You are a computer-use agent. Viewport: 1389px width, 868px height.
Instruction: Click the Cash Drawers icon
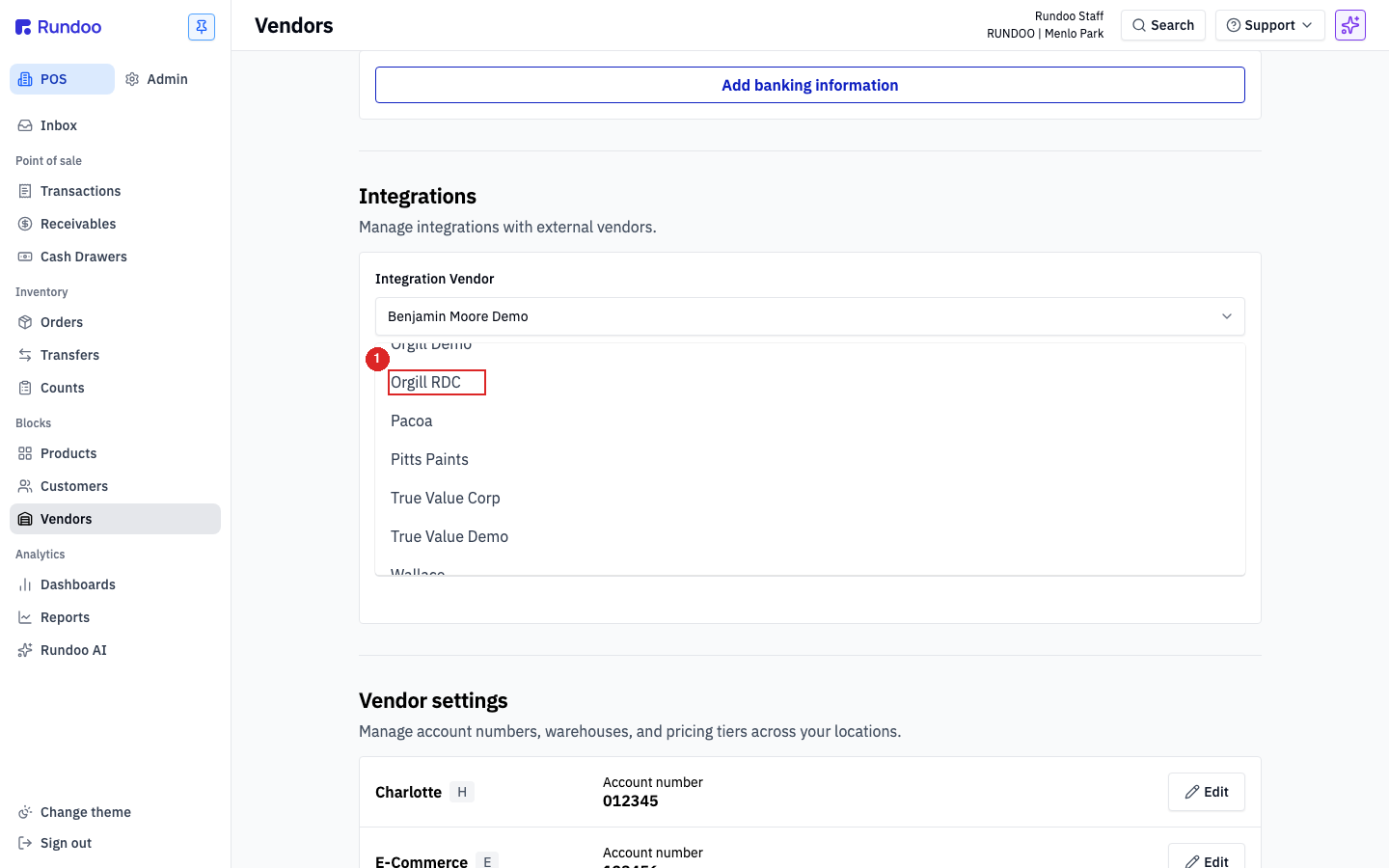click(25, 257)
